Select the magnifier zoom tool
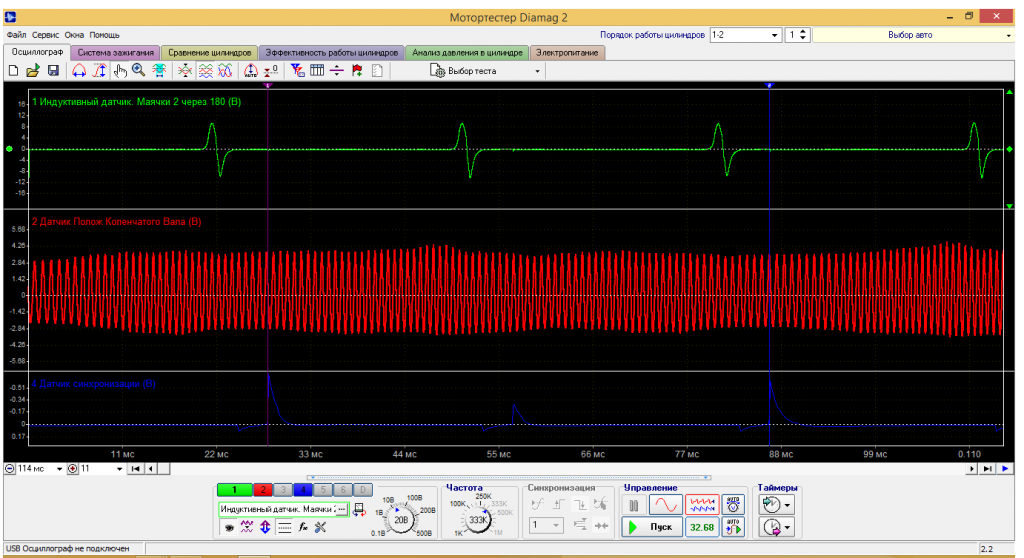 click(138, 71)
